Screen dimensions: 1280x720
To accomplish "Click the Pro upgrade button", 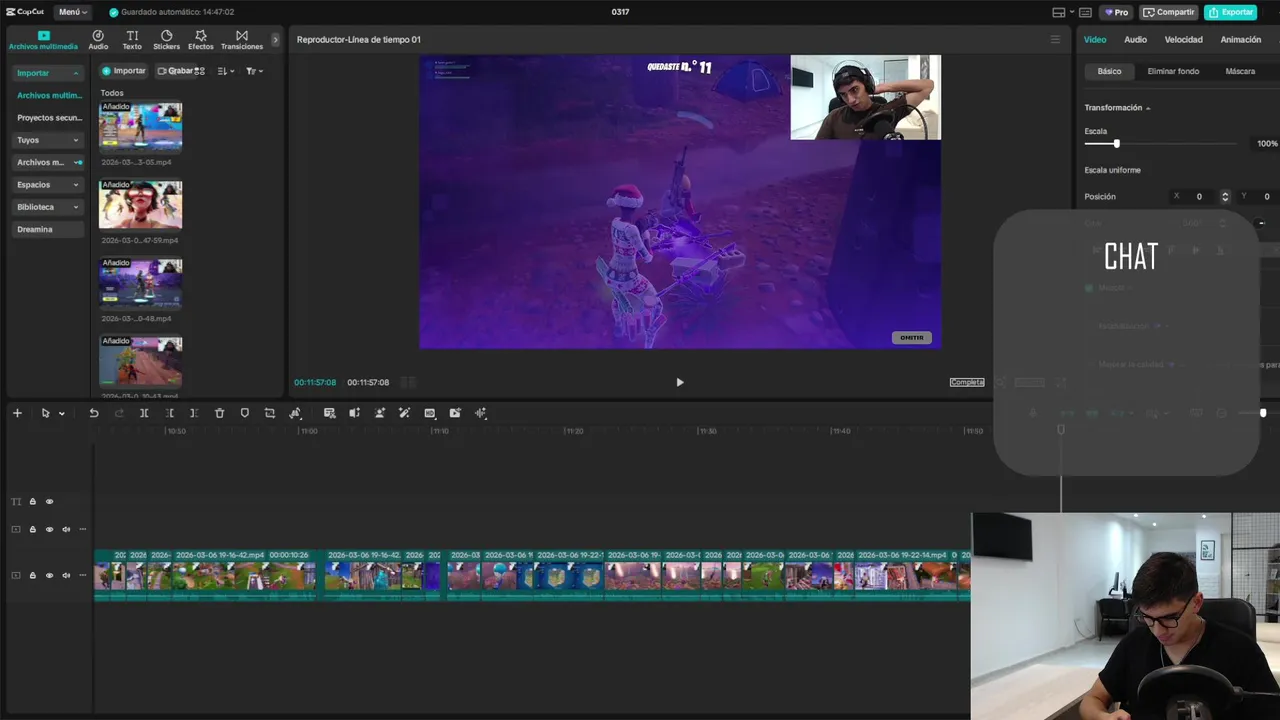I will tap(1116, 12).
